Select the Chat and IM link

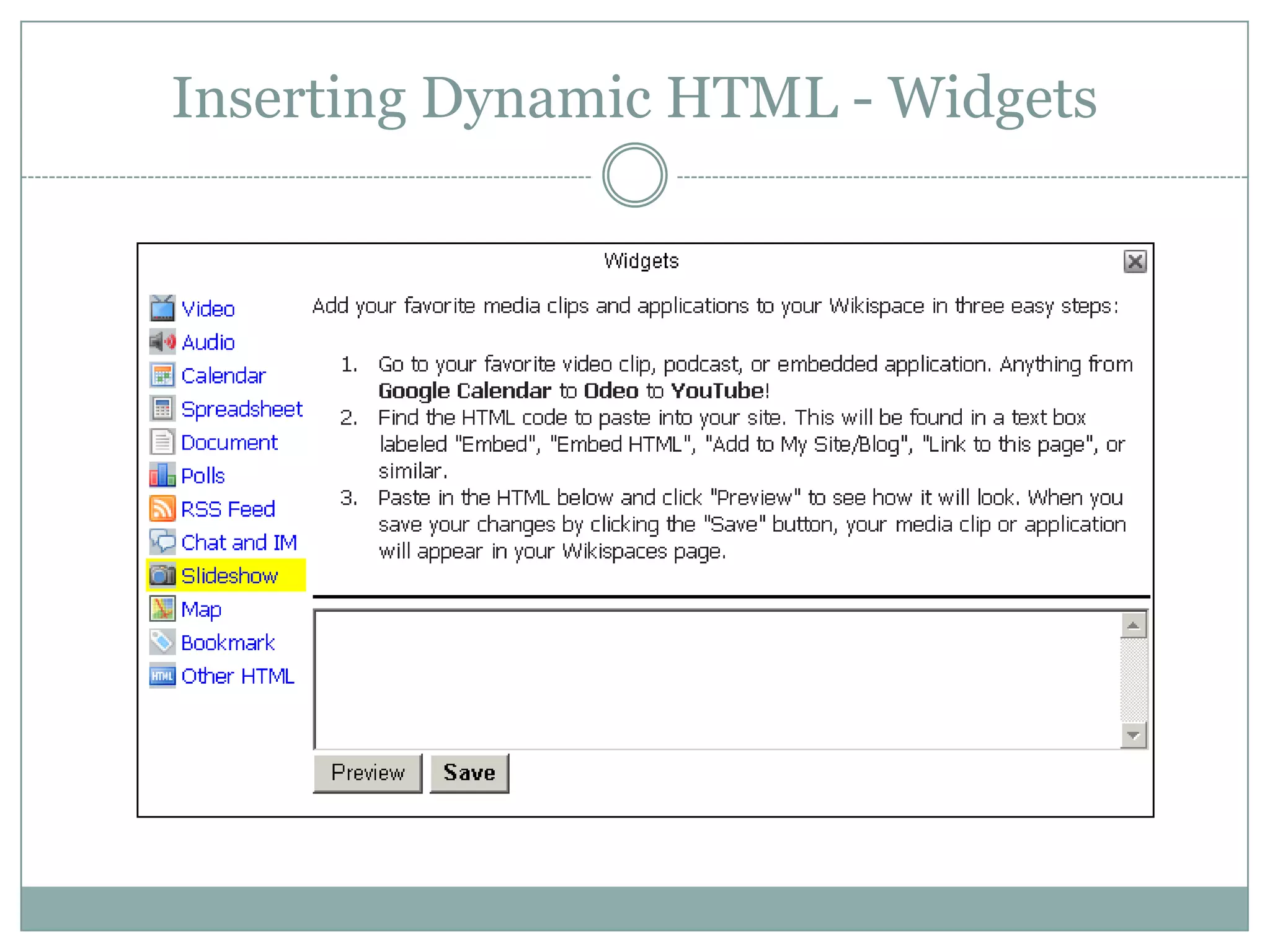239,543
